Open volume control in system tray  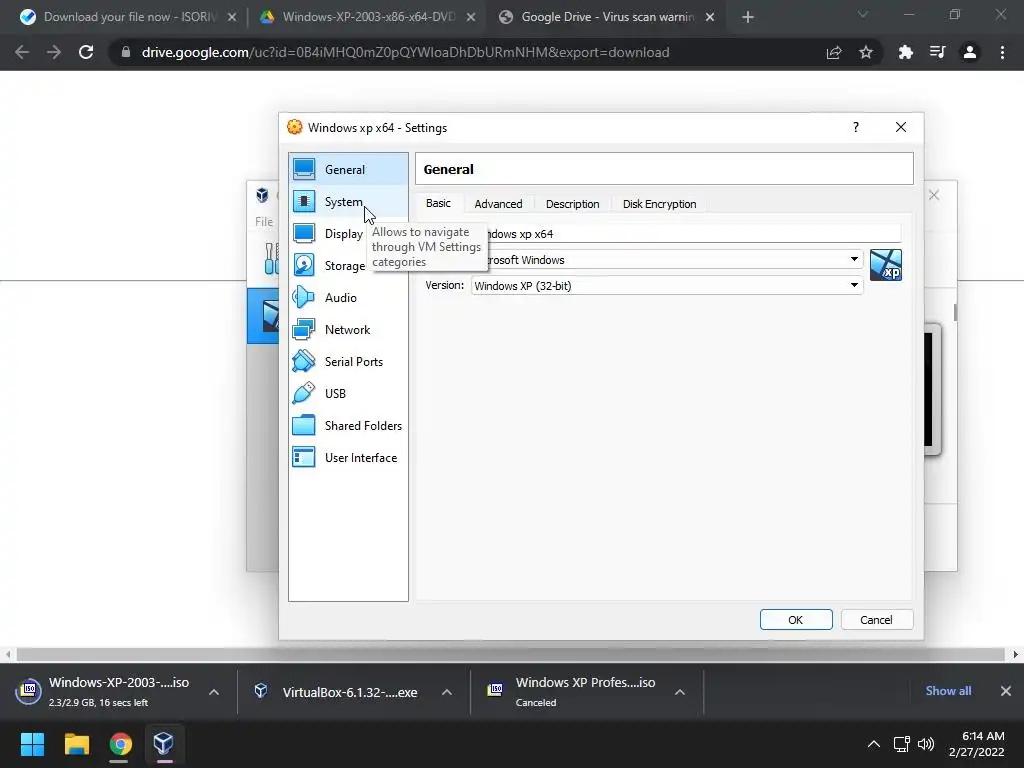926,744
